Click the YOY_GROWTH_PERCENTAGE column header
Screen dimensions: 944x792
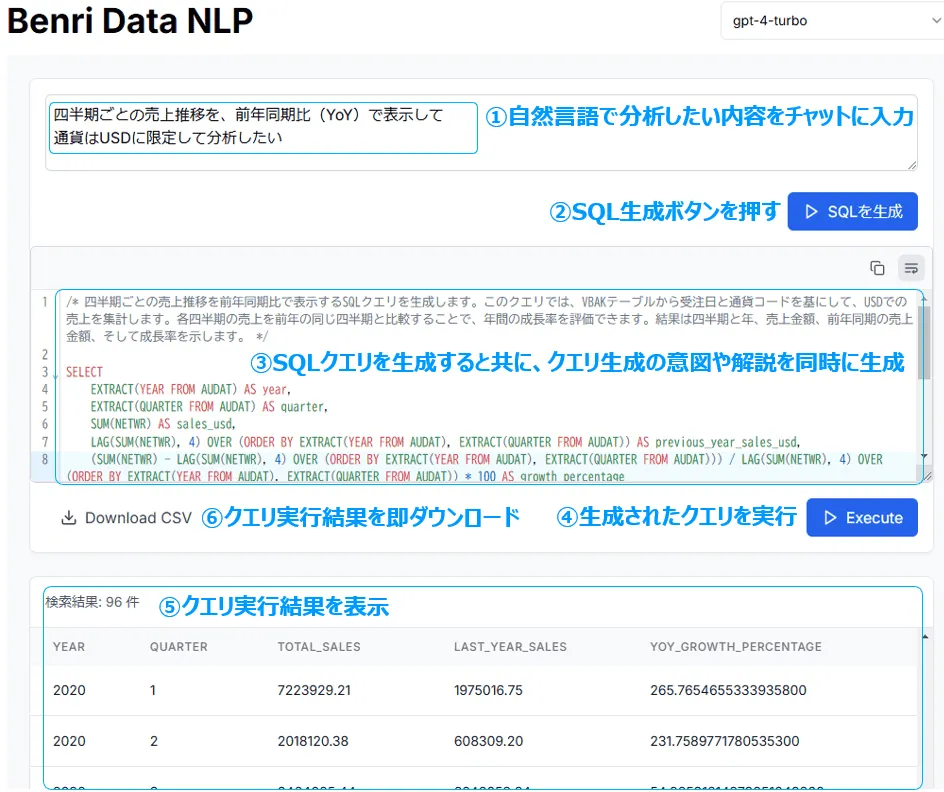(736, 647)
